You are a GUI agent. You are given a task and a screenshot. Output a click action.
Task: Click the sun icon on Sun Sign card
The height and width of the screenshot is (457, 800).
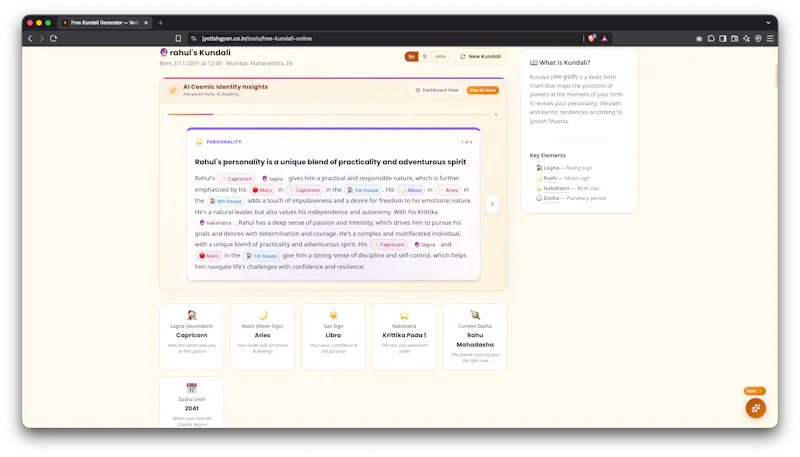(333, 315)
